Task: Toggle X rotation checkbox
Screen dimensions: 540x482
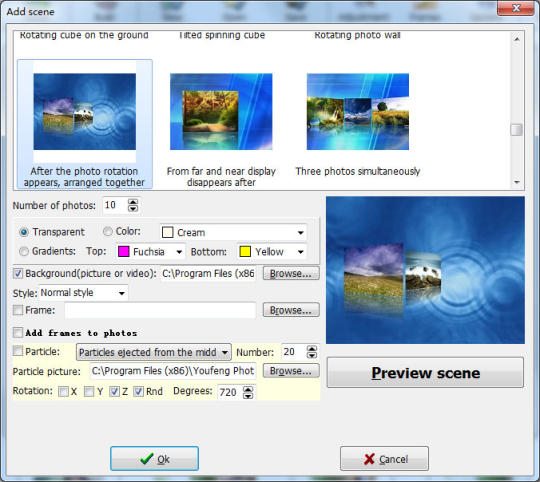Action: pyautogui.click(x=63, y=391)
